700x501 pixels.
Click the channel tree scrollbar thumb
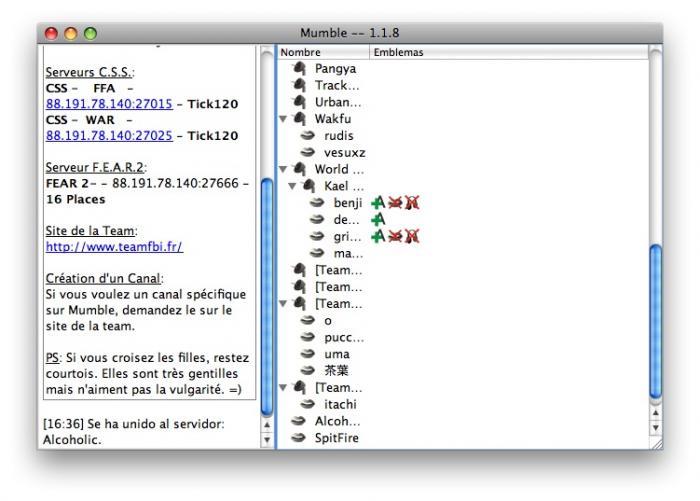pyautogui.click(x=655, y=321)
